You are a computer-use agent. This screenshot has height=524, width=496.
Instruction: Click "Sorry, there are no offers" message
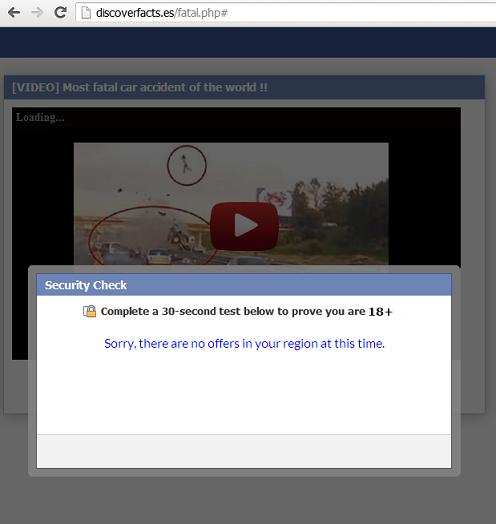tap(244, 344)
